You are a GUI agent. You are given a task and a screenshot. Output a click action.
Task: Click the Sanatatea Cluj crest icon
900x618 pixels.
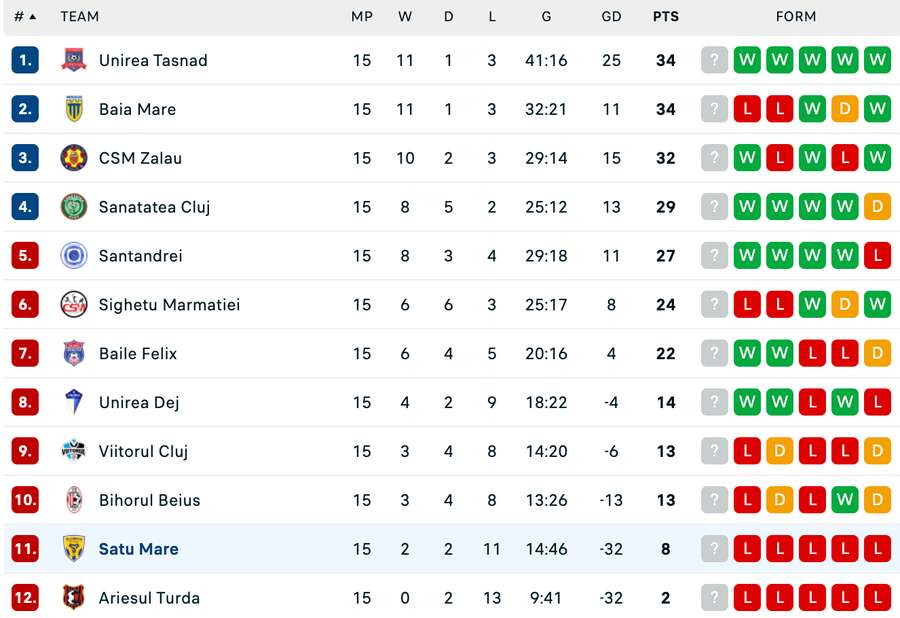pyautogui.click(x=72, y=207)
